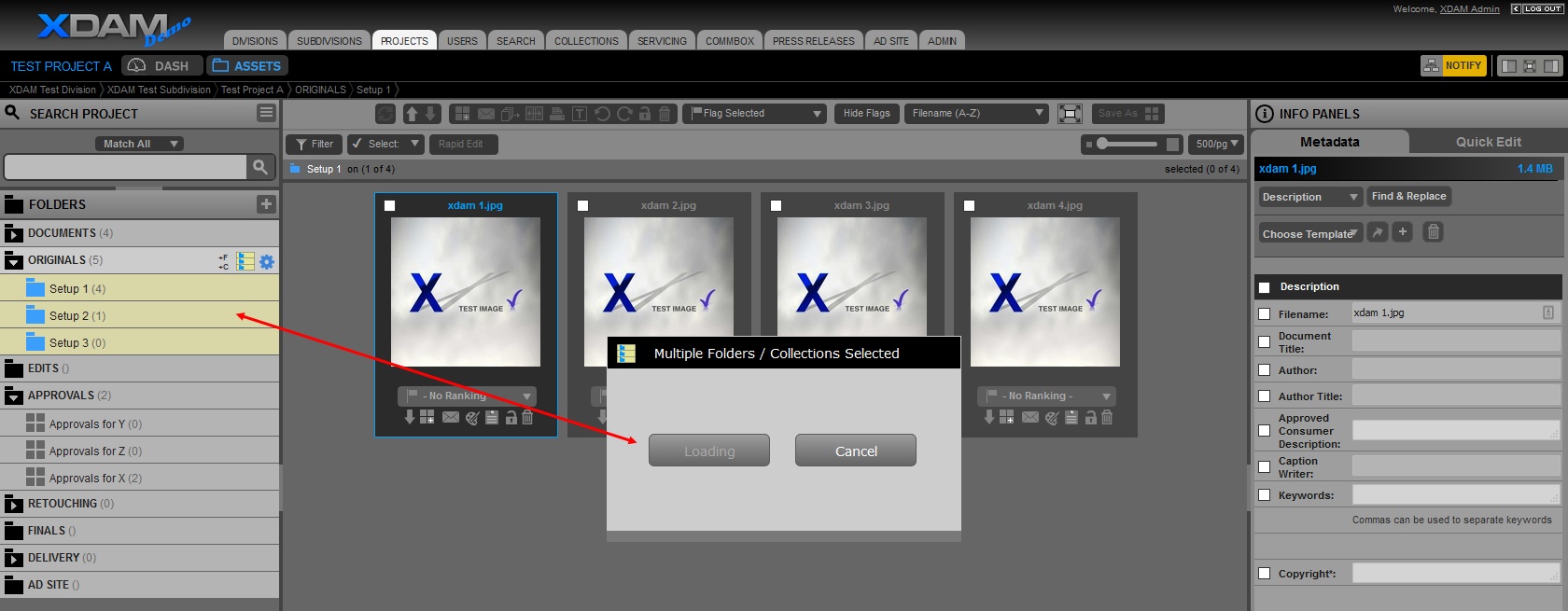Expand the DOCUMENTS folder
Viewport: 1568px width, 611px height.
pos(14,233)
